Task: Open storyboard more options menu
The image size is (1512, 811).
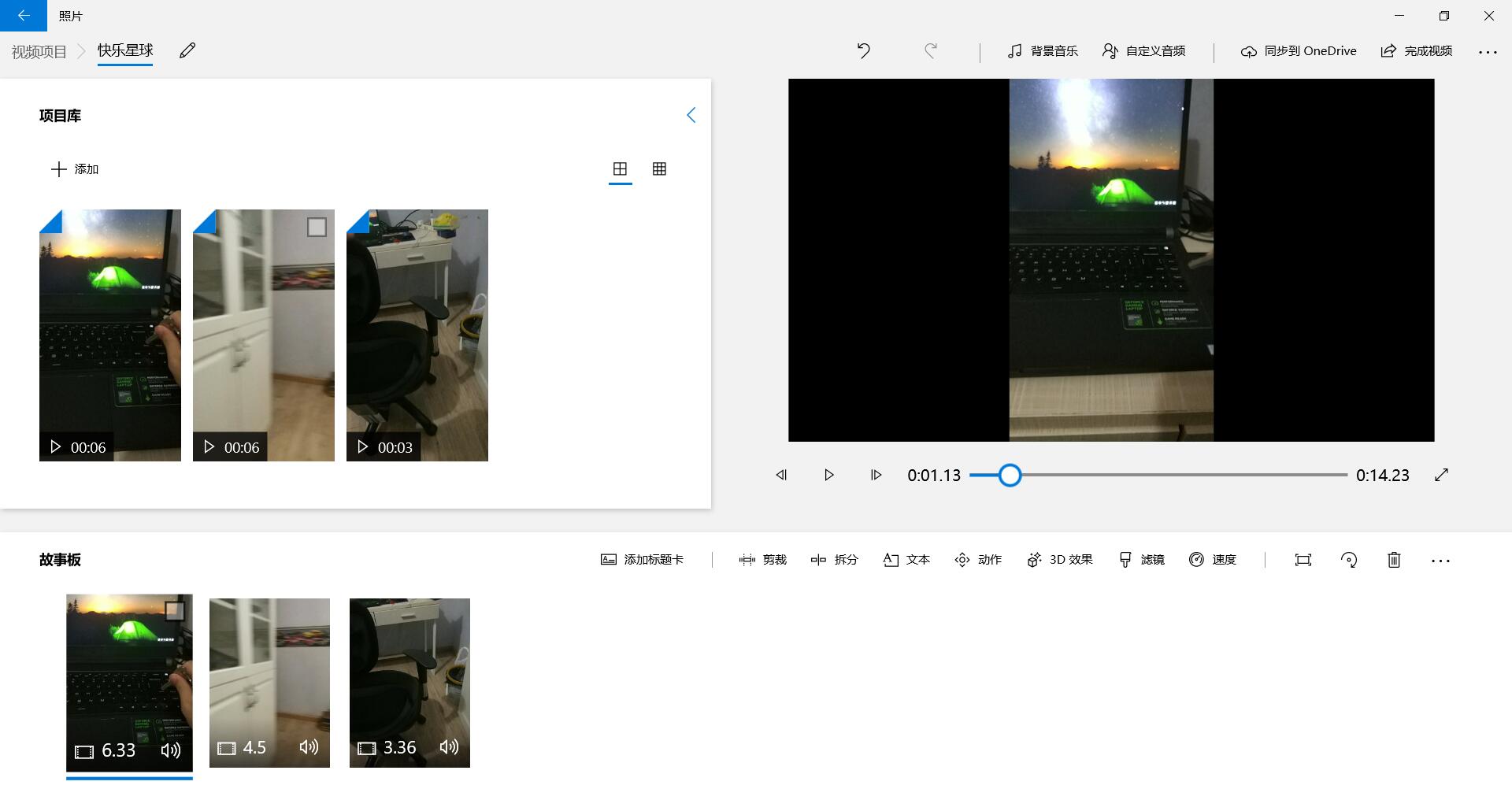Action: pos(1440,561)
